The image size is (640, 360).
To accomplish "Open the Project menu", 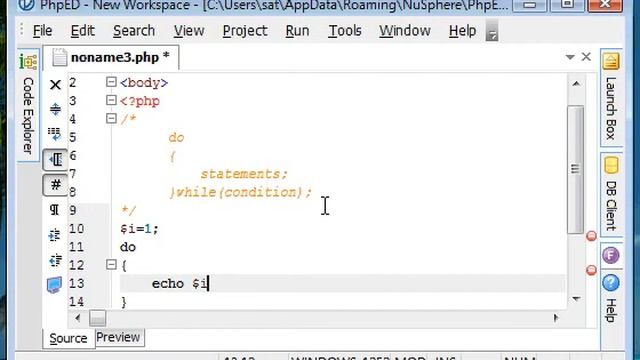I will tap(245, 31).
